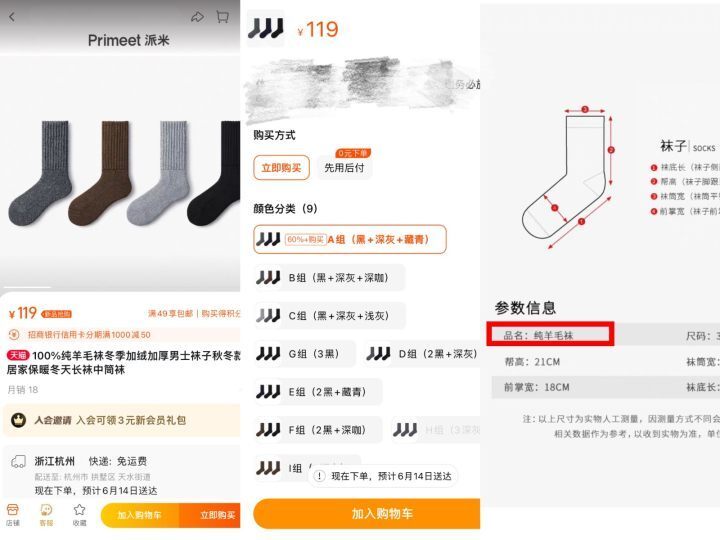The height and width of the screenshot is (540, 720).
Task: Open the 招商银行信用卡分期 promotion link
Action: pos(89,335)
